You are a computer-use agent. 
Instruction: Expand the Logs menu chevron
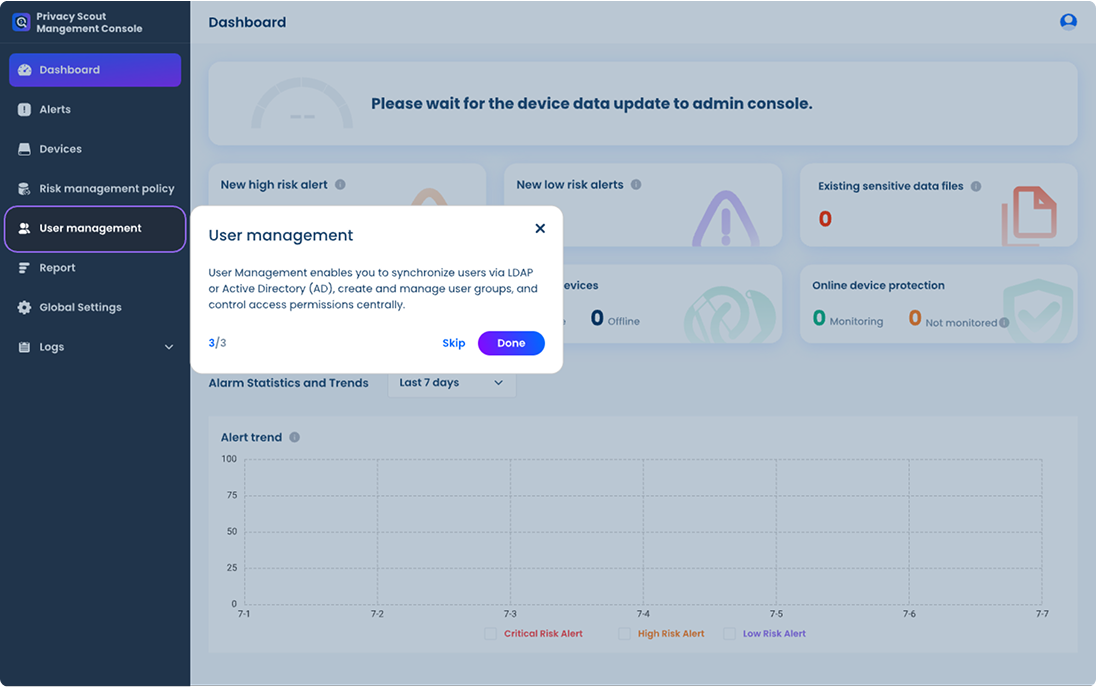168,347
